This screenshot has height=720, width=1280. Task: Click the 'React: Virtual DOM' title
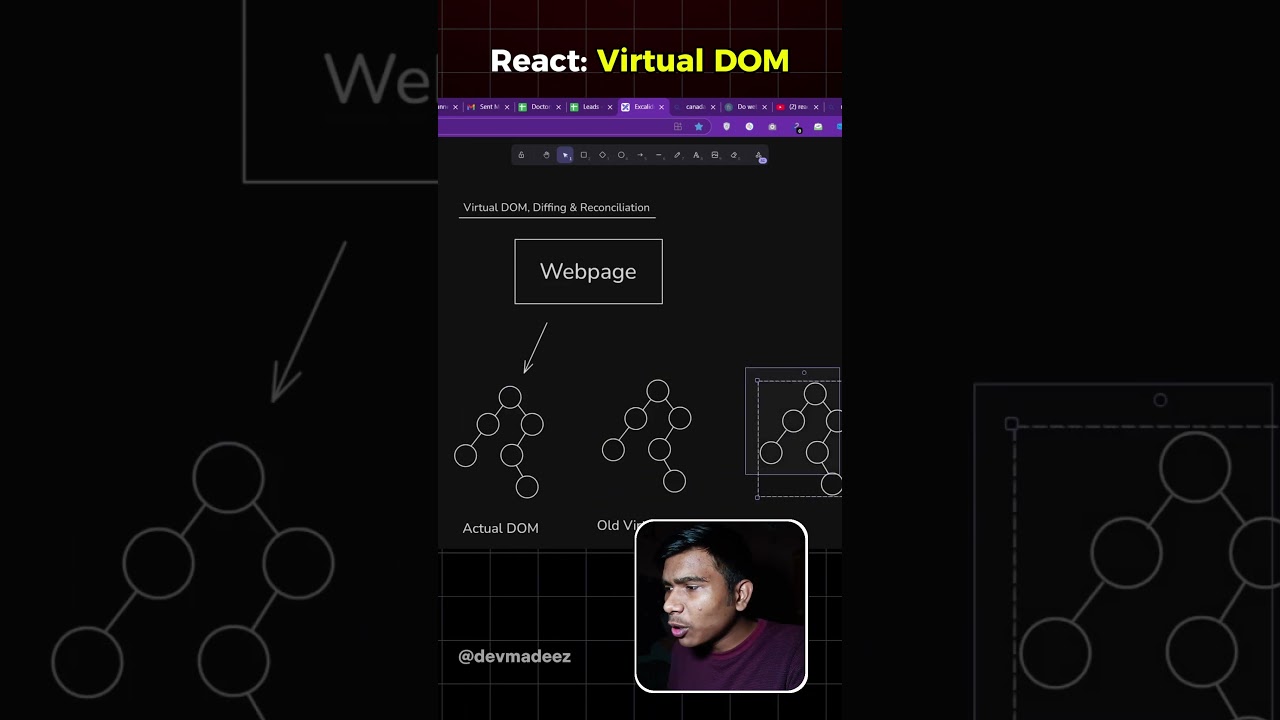pyautogui.click(x=640, y=60)
